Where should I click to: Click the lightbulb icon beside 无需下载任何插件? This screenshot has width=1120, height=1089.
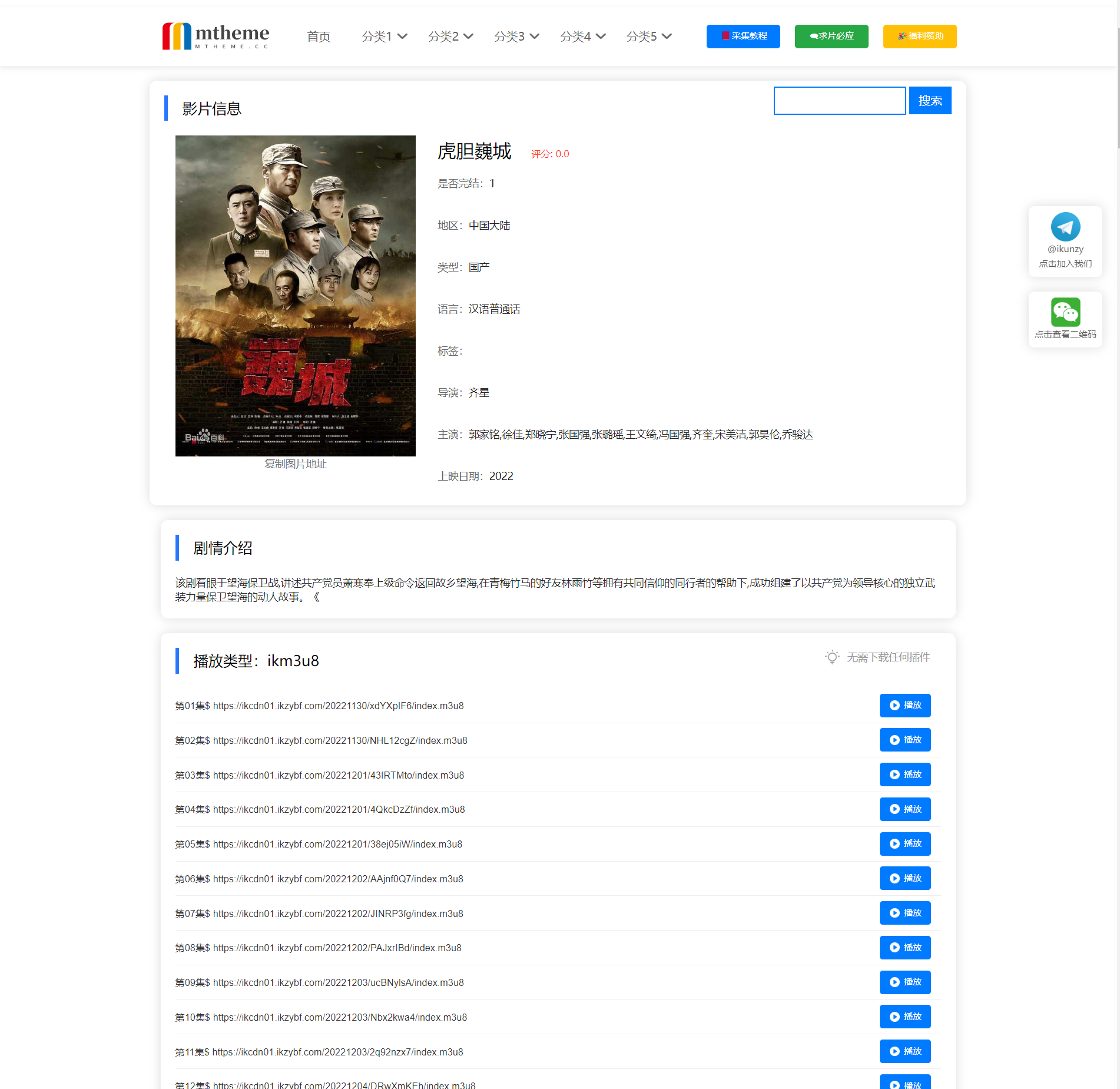click(x=831, y=657)
